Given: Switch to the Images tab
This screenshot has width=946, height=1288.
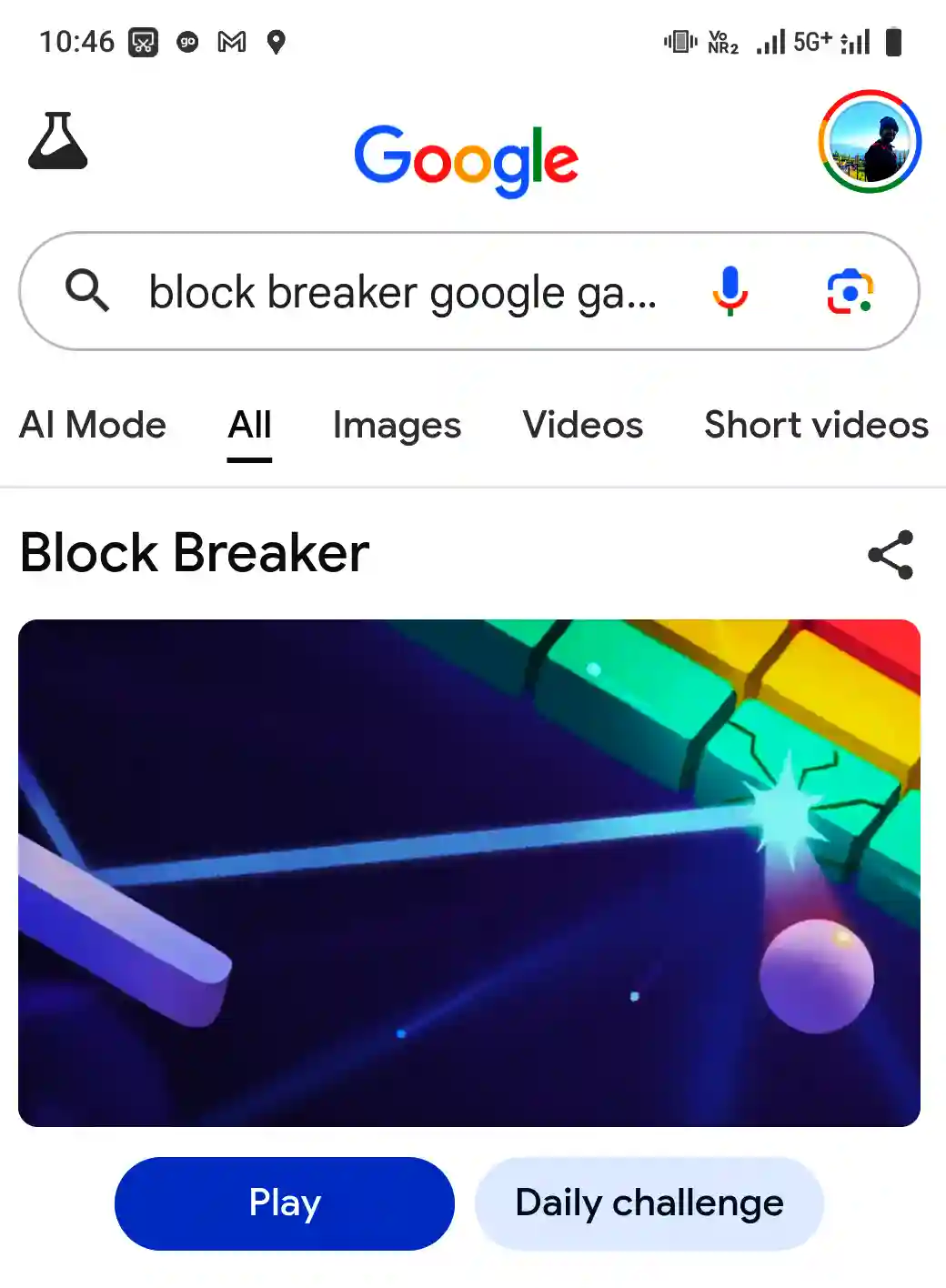Looking at the screenshot, I should [397, 425].
